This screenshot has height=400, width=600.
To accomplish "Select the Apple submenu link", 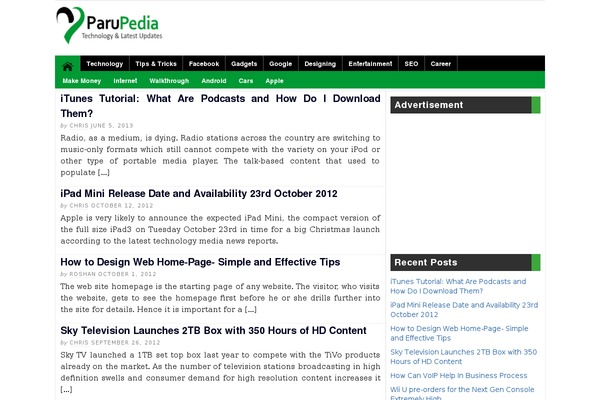I will pyautogui.click(x=274, y=81).
